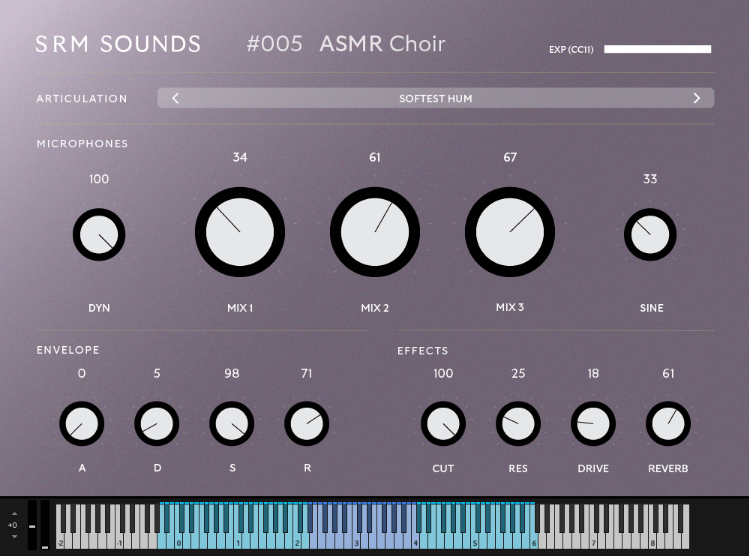The image size is (749, 556).
Task: Open the SOFTEST HUM articulation selector
Action: [436, 98]
